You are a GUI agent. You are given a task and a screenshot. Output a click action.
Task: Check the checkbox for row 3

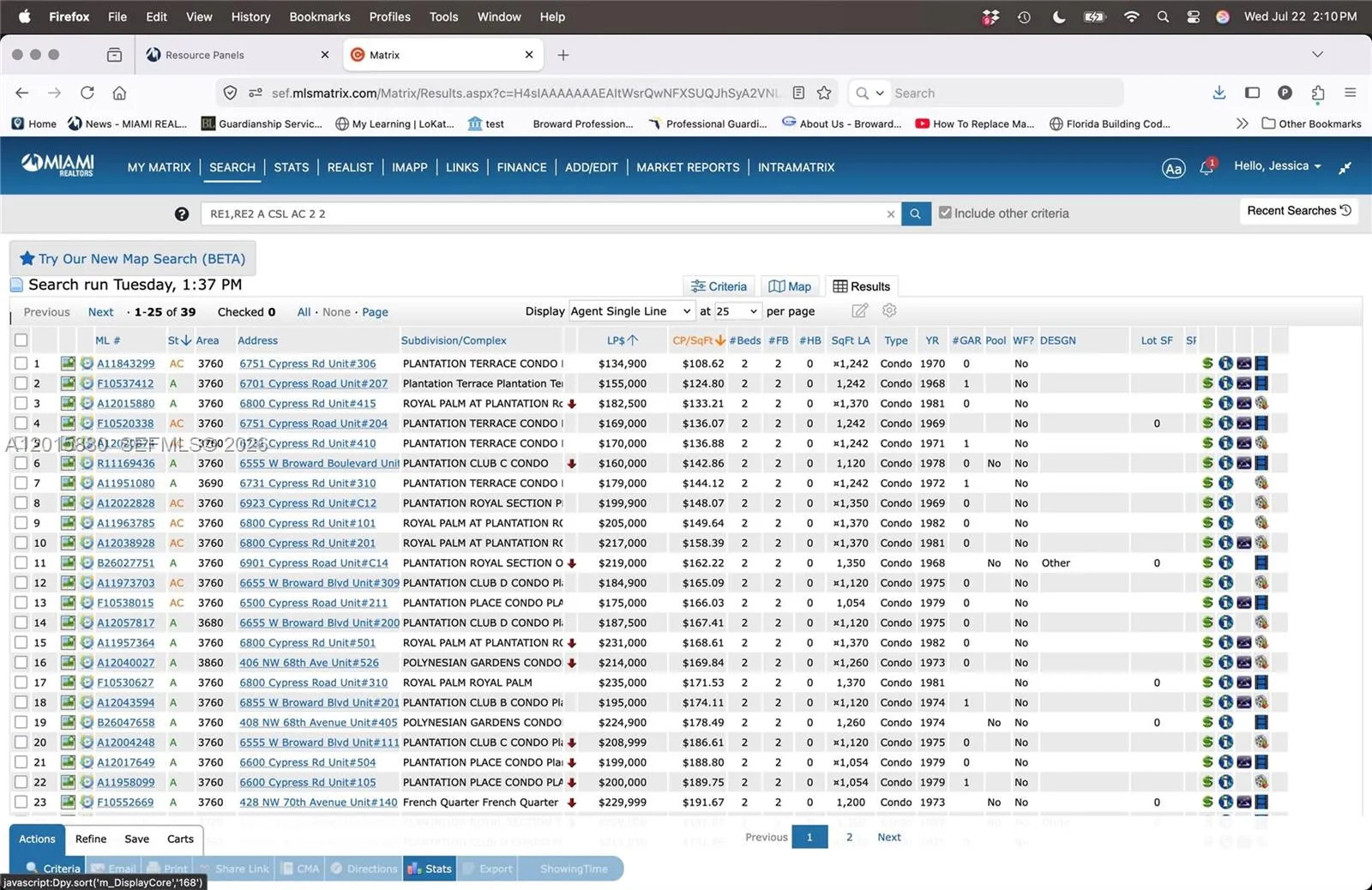(x=21, y=403)
